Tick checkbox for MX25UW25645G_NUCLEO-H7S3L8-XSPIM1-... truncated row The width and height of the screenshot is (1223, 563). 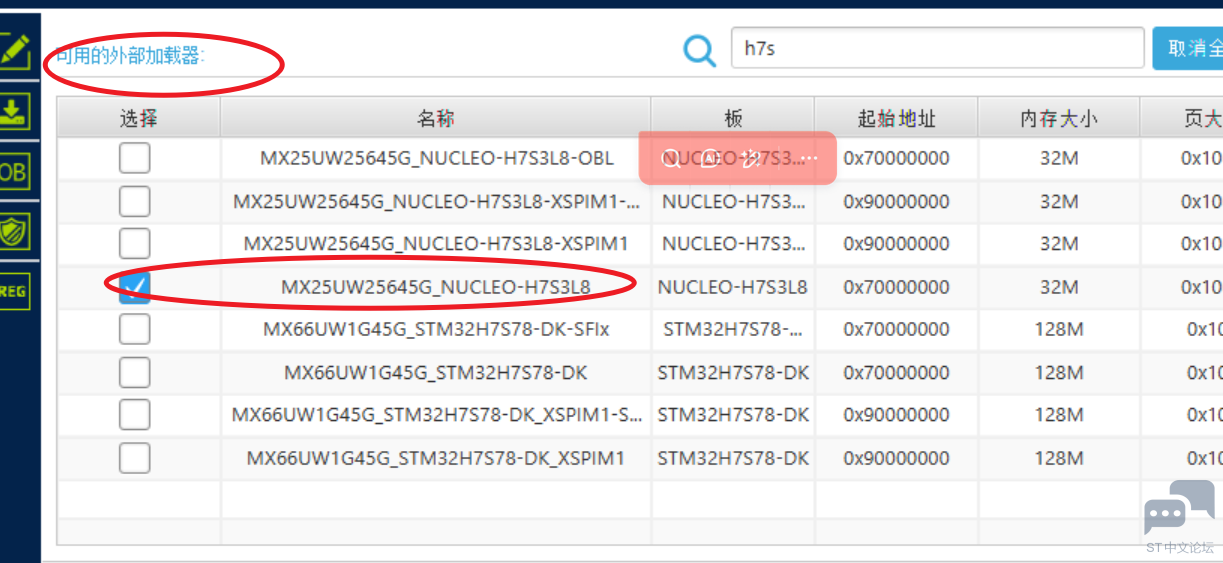coord(135,201)
